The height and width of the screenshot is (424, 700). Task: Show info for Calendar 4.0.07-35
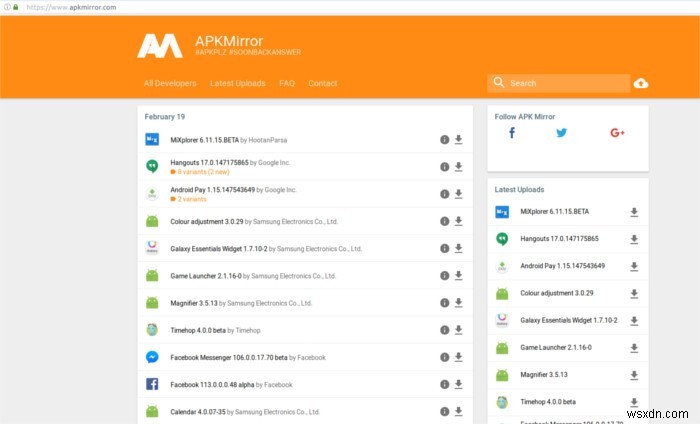click(444, 412)
